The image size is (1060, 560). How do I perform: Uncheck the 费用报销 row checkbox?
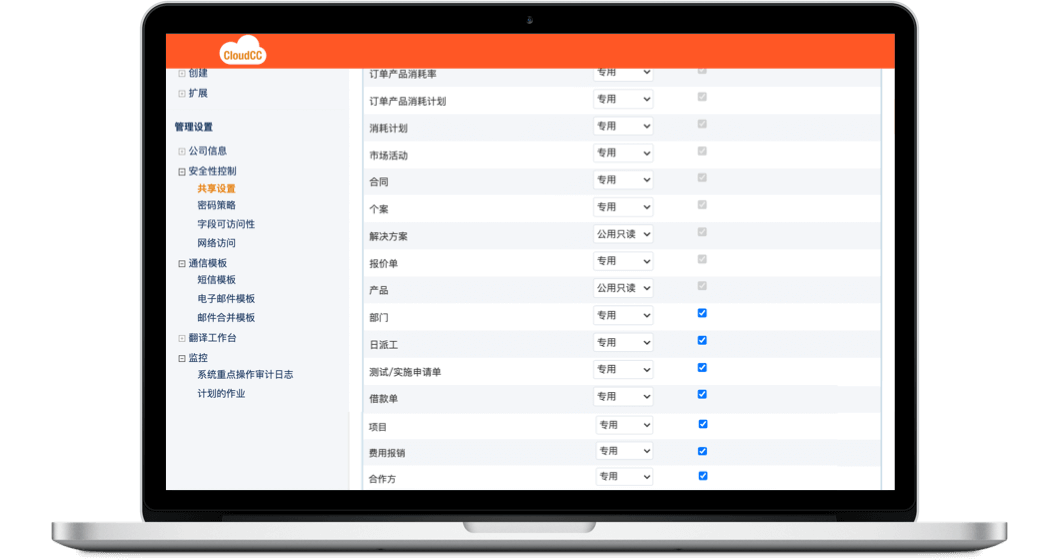702,451
